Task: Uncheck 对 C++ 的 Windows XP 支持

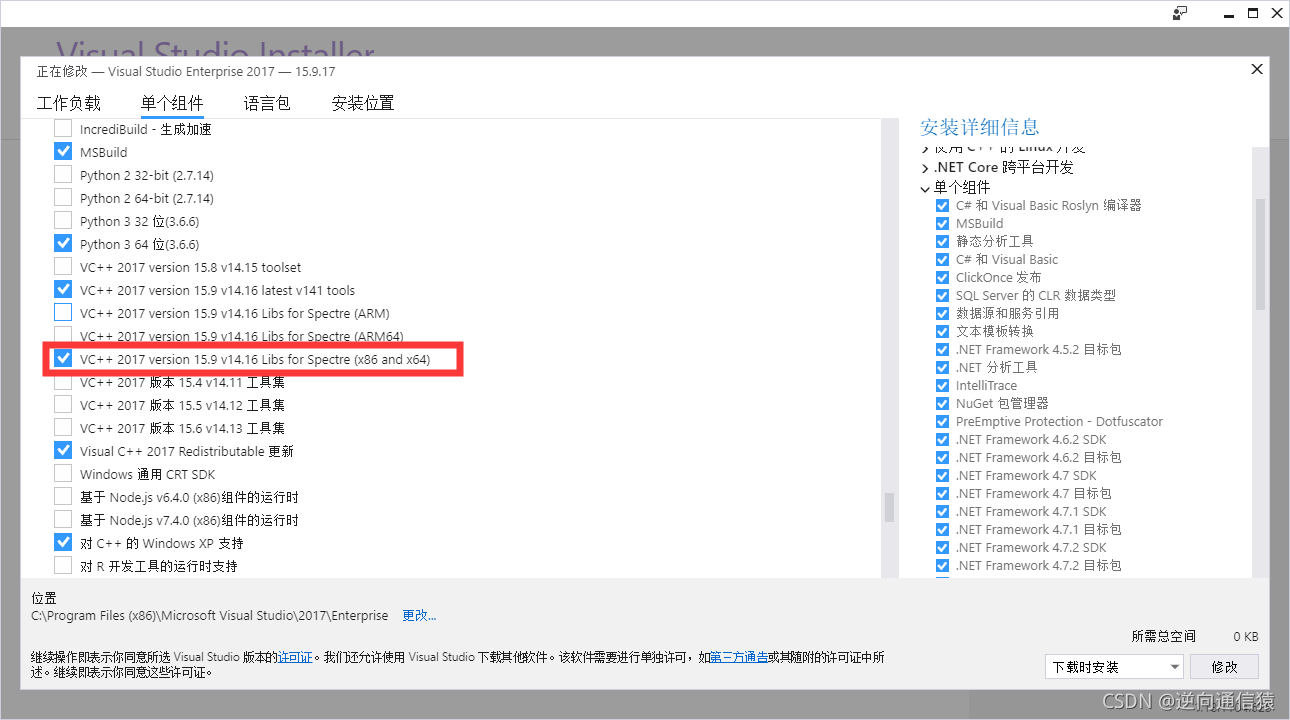Action: [x=63, y=543]
